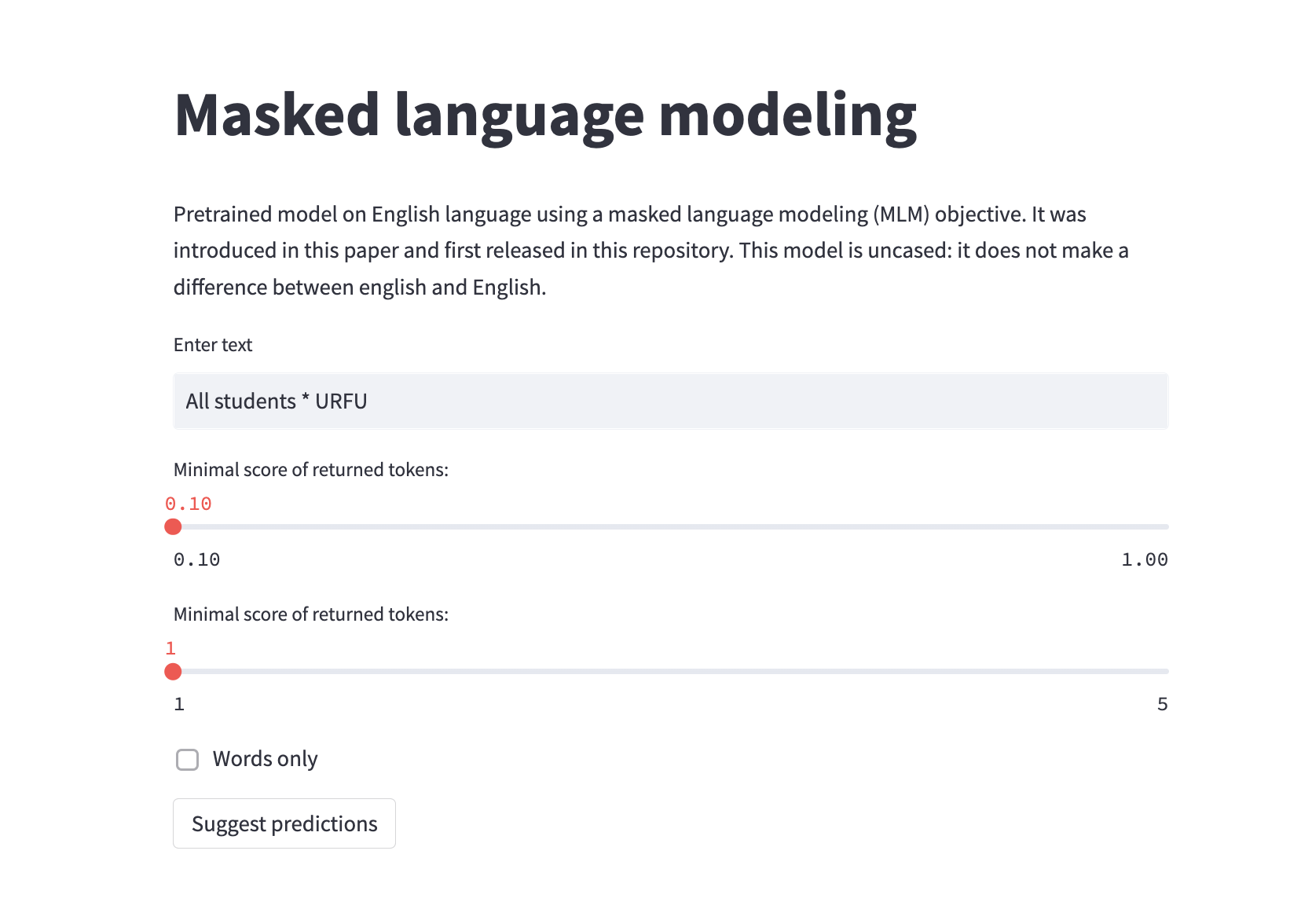1301x924 pixels.
Task: Click the second slider handle at value 1
Action: pos(174,671)
